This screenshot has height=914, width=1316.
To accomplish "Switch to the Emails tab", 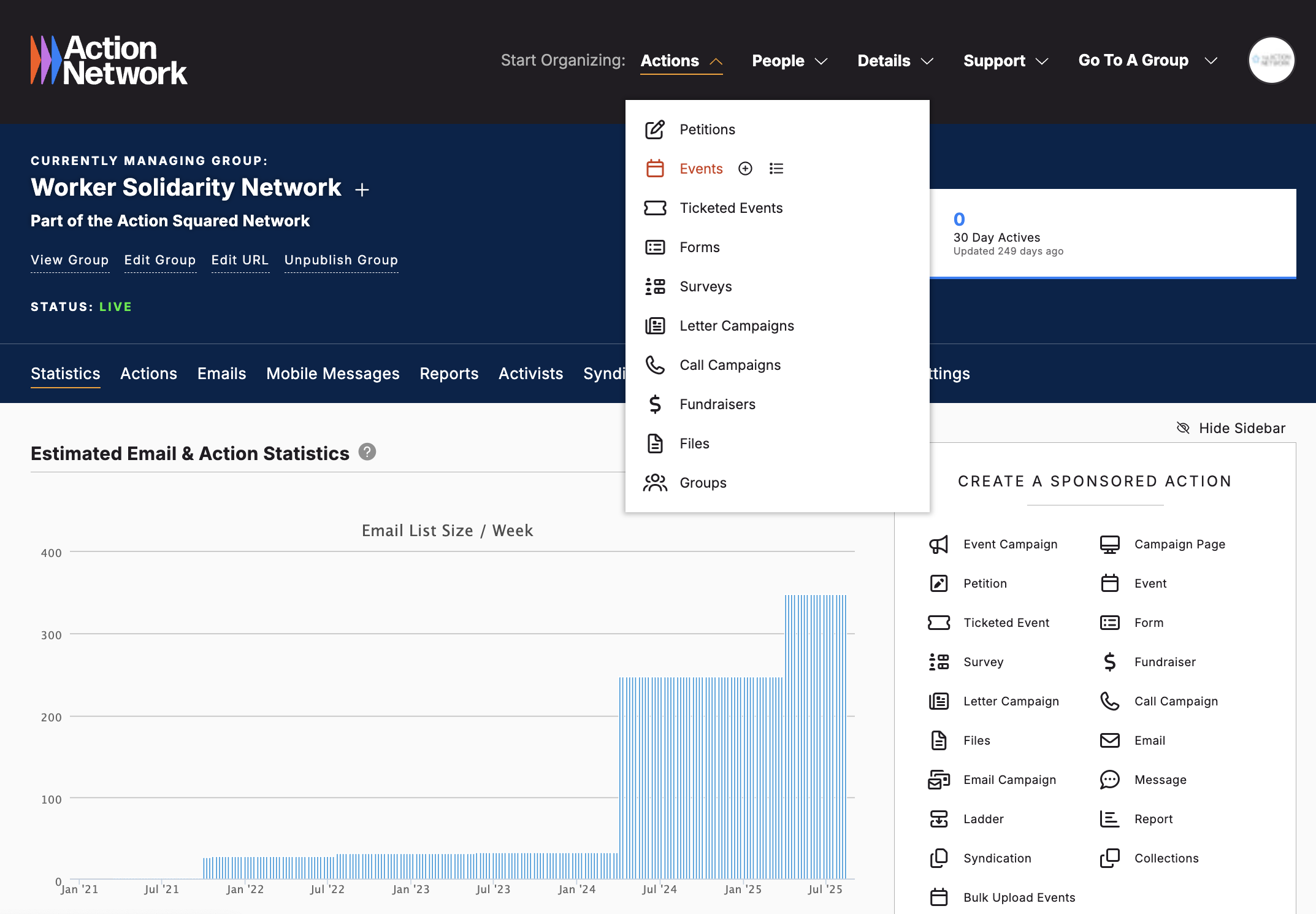I will pos(221,374).
